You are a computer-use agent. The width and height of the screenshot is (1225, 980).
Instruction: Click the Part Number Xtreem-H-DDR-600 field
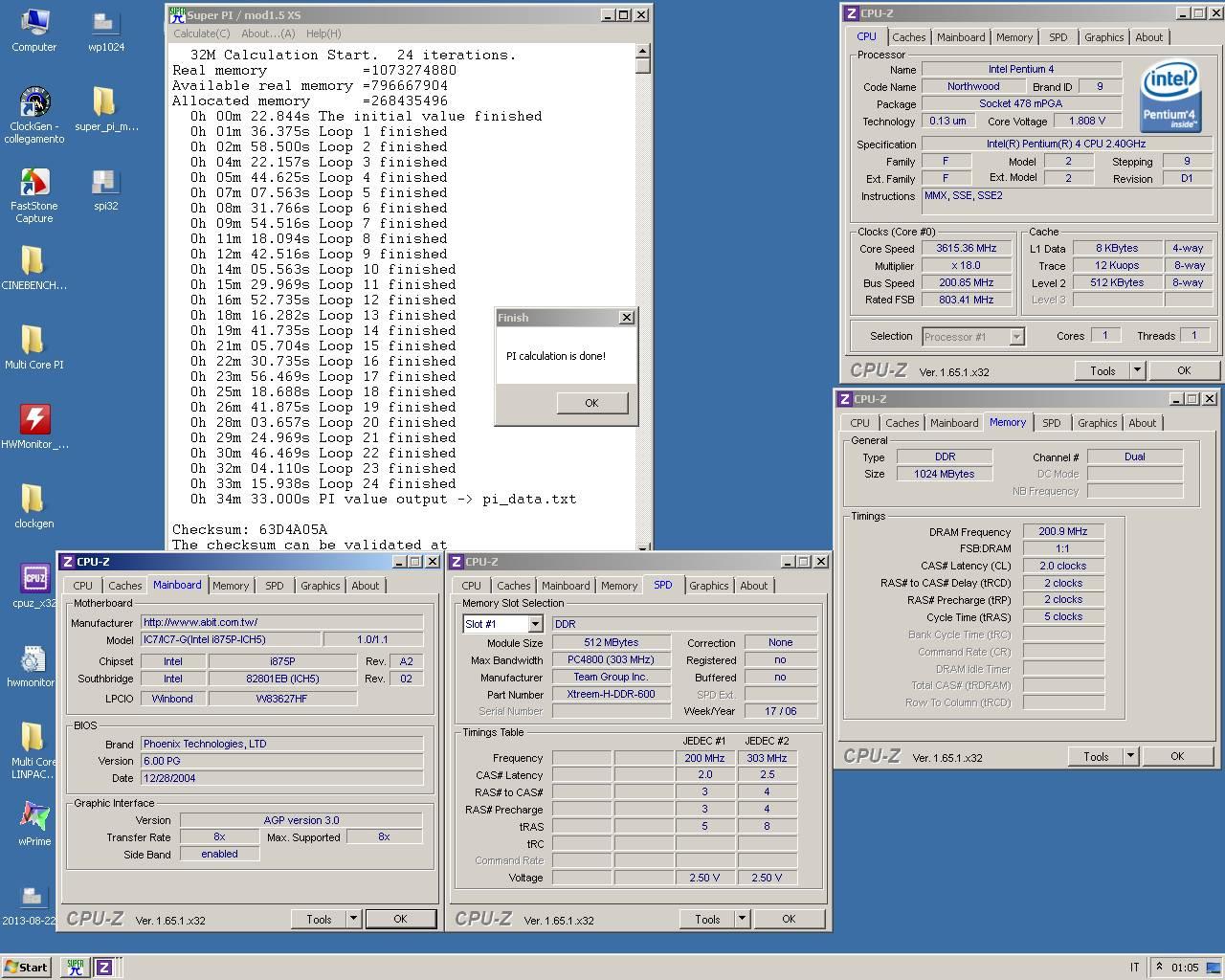coord(611,694)
